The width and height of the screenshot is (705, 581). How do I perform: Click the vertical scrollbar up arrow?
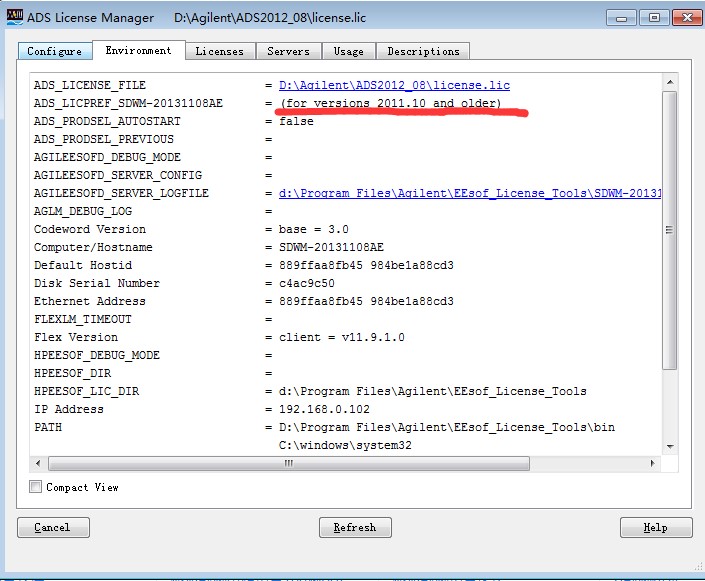coord(670,82)
